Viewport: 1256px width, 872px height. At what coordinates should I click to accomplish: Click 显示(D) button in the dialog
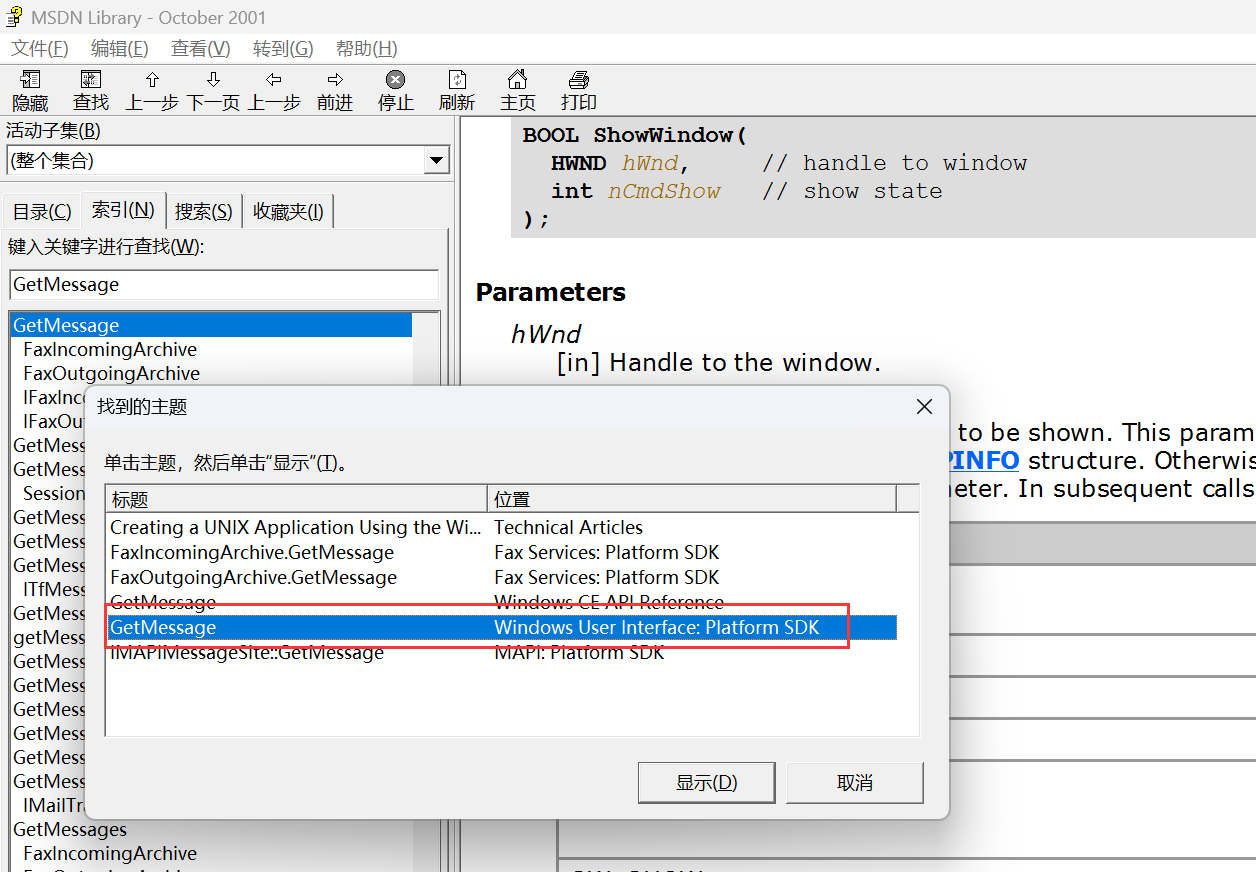[707, 783]
